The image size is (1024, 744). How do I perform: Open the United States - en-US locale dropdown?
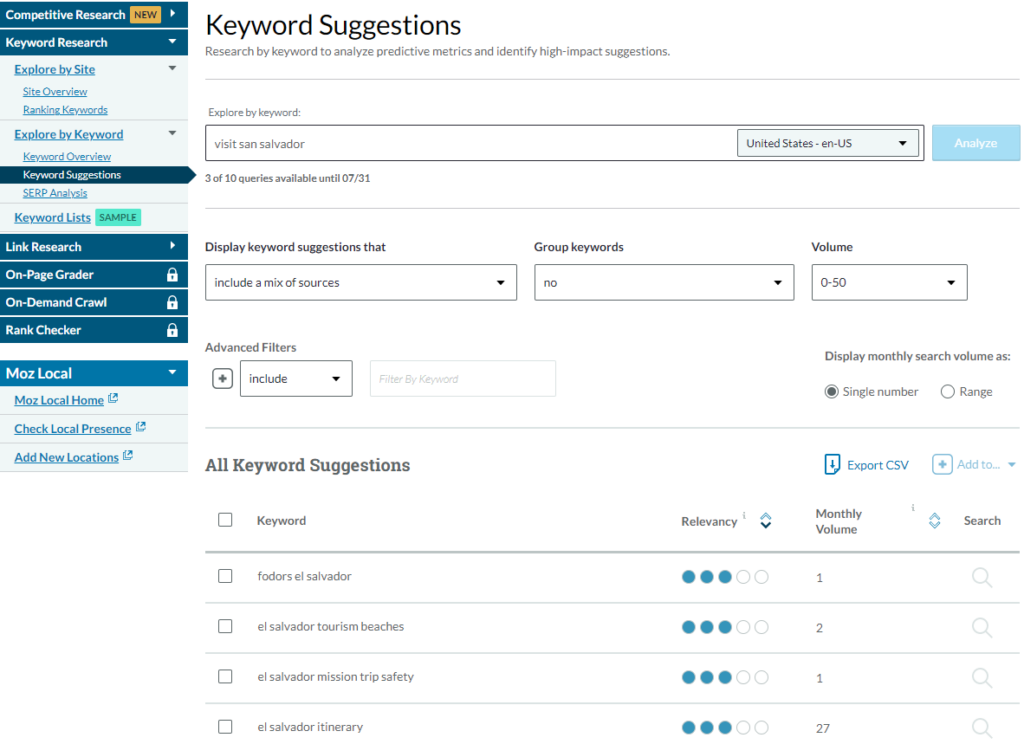tap(828, 143)
